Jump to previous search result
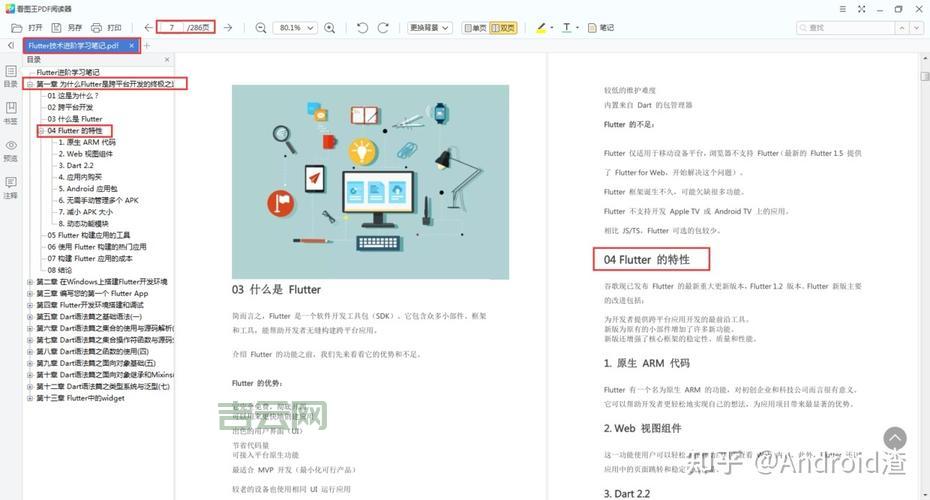This screenshot has height=500, width=930. point(902,28)
